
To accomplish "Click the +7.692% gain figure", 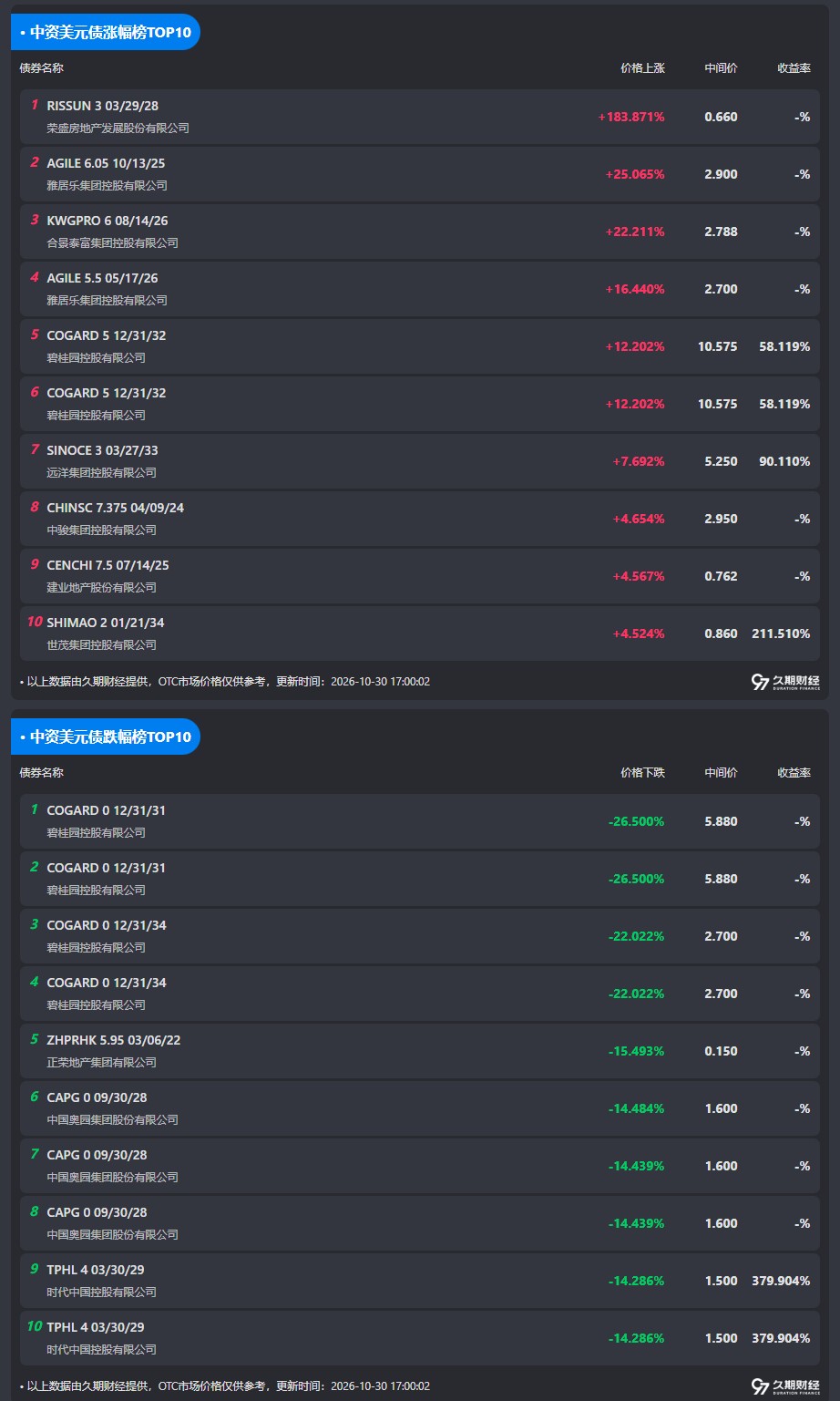I will [639, 461].
